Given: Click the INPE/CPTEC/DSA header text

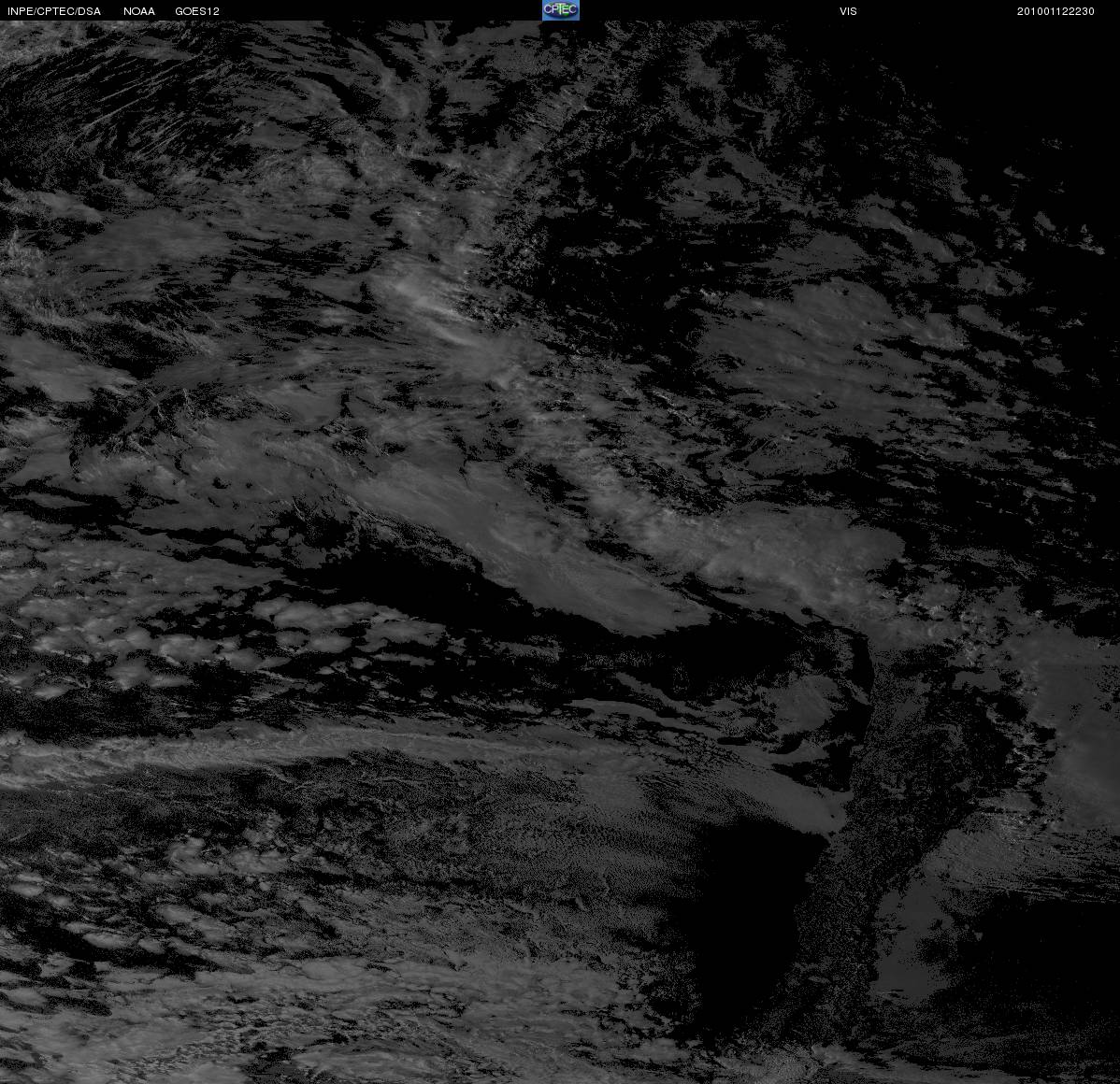Looking at the screenshot, I should [54, 11].
